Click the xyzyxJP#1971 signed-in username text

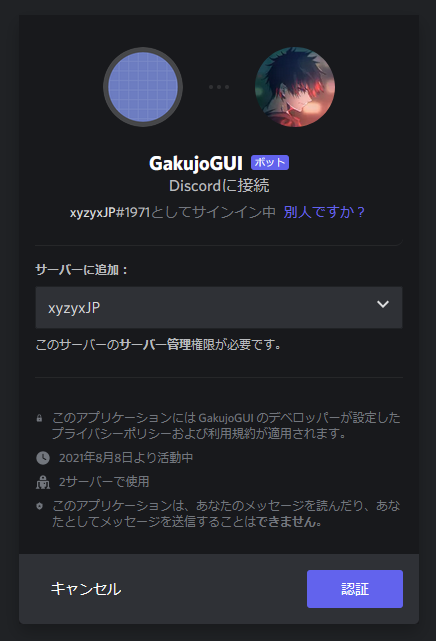coord(110,213)
